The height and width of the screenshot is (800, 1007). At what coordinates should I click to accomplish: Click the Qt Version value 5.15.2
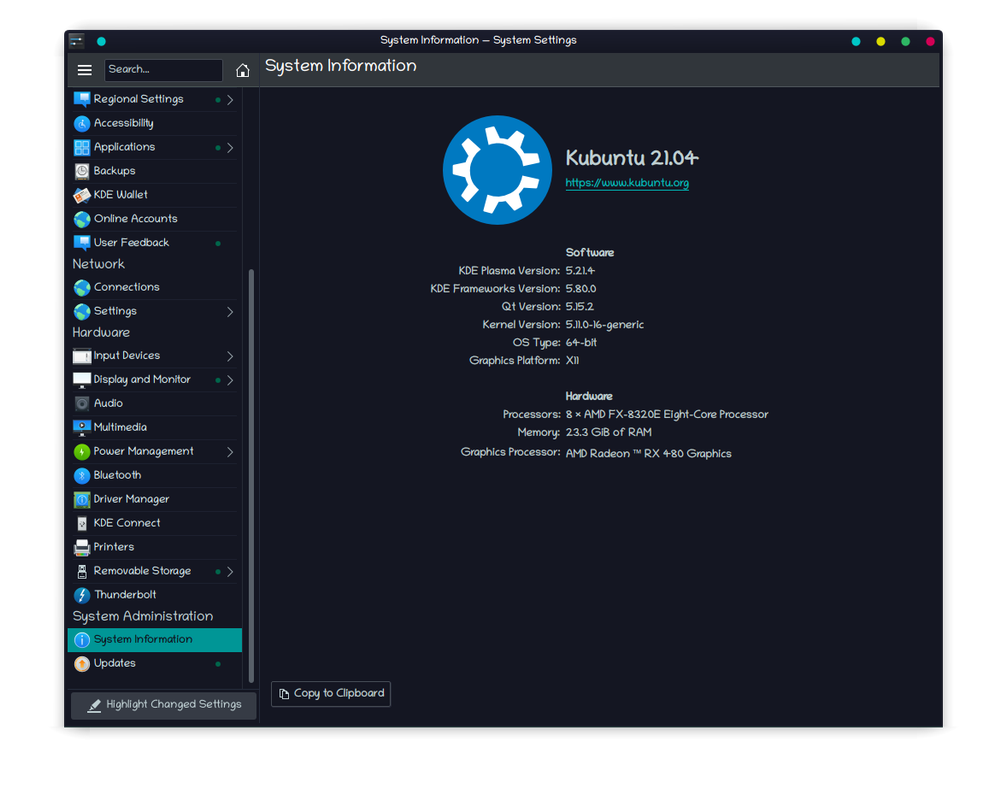click(x=579, y=307)
